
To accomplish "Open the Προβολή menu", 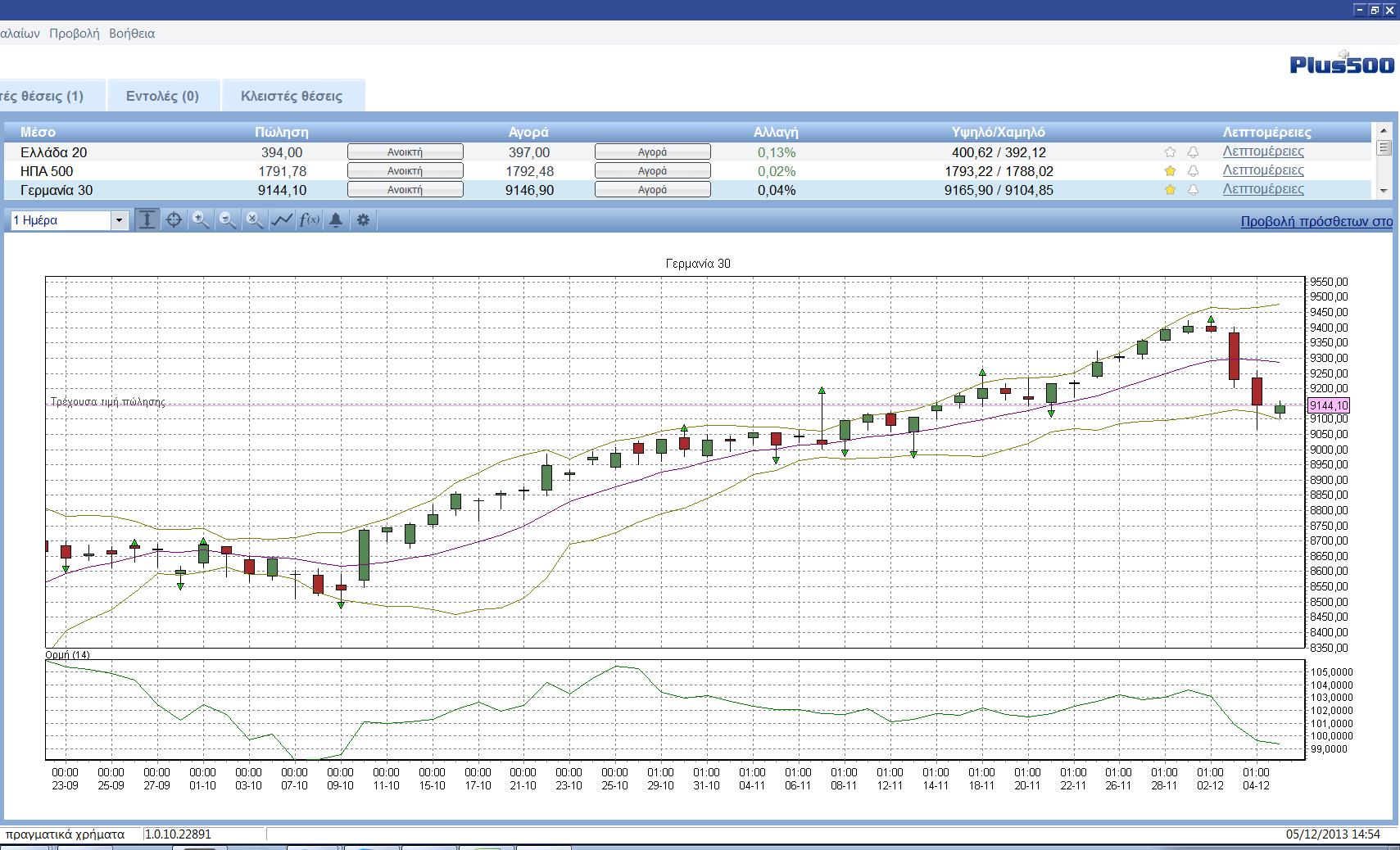I will 74,34.
